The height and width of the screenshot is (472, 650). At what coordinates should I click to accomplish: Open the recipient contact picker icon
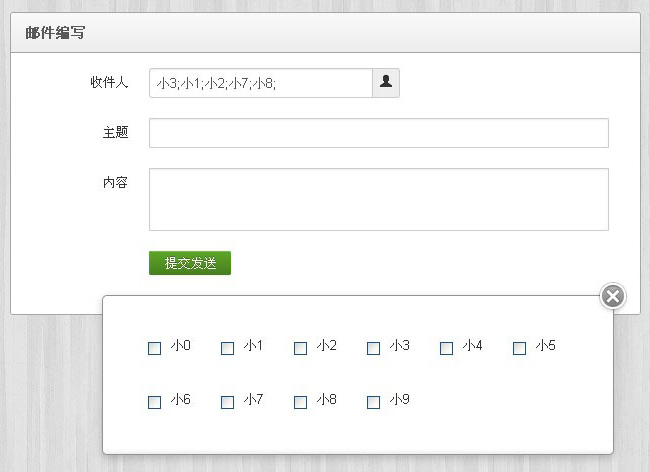point(386,83)
